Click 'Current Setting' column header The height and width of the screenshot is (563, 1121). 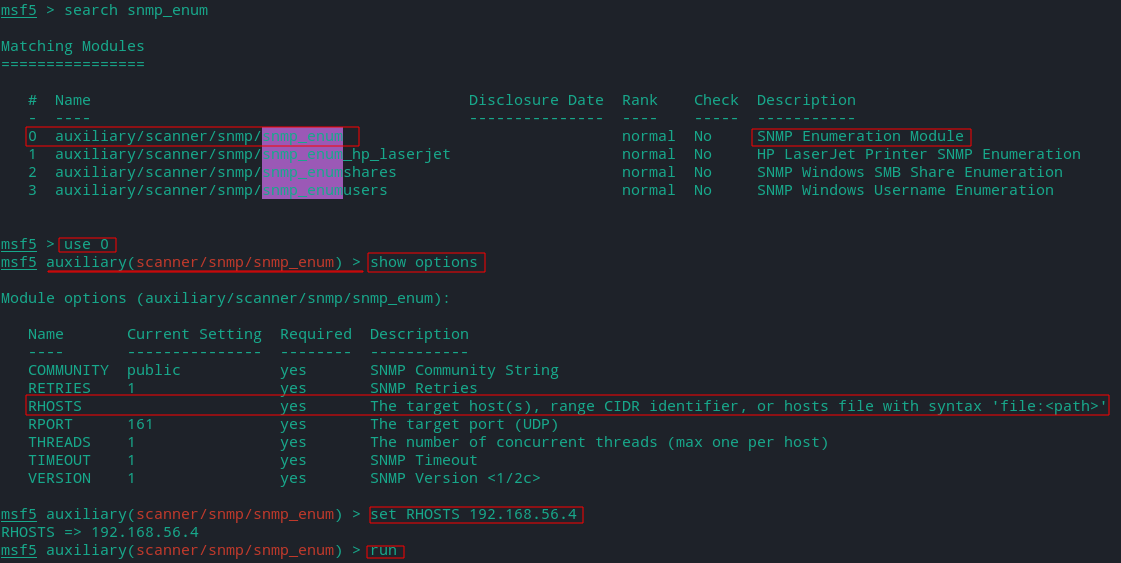point(194,334)
